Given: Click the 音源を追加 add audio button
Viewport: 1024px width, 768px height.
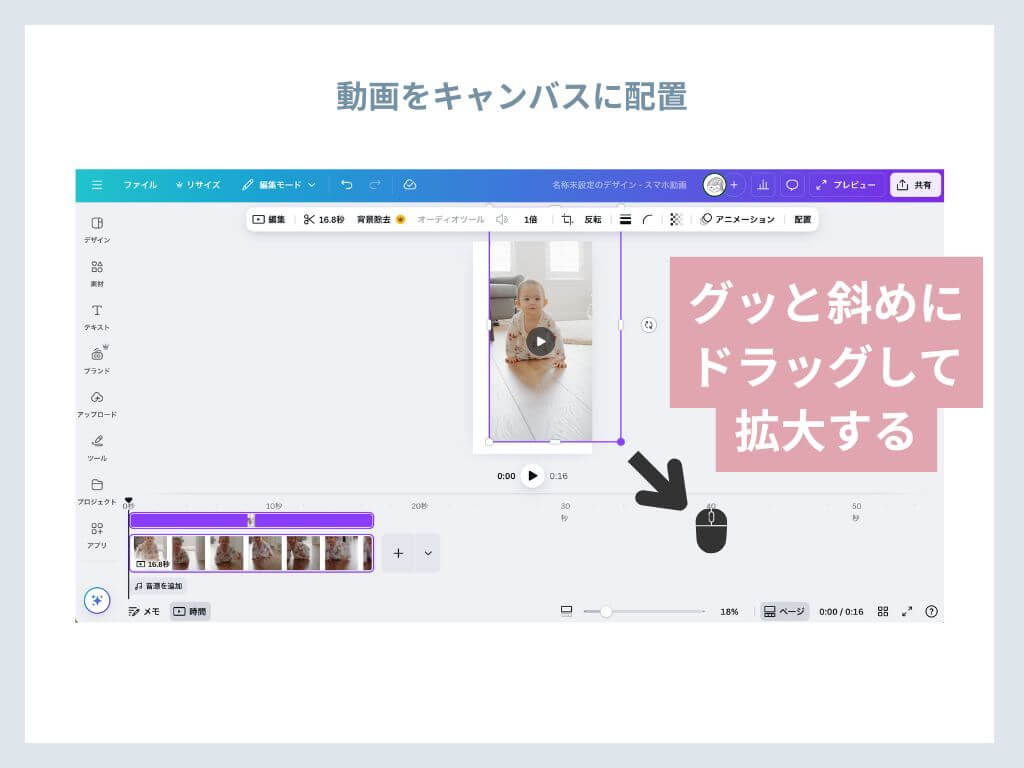Looking at the screenshot, I should 159,586.
